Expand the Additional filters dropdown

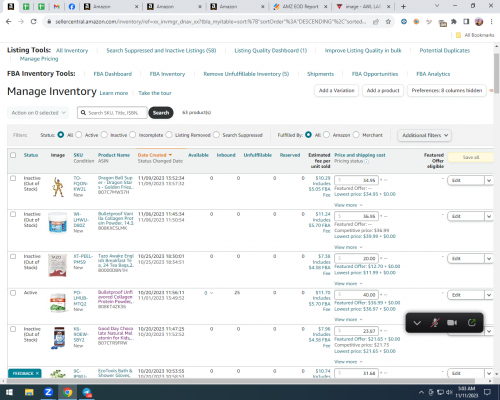(x=424, y=135)
